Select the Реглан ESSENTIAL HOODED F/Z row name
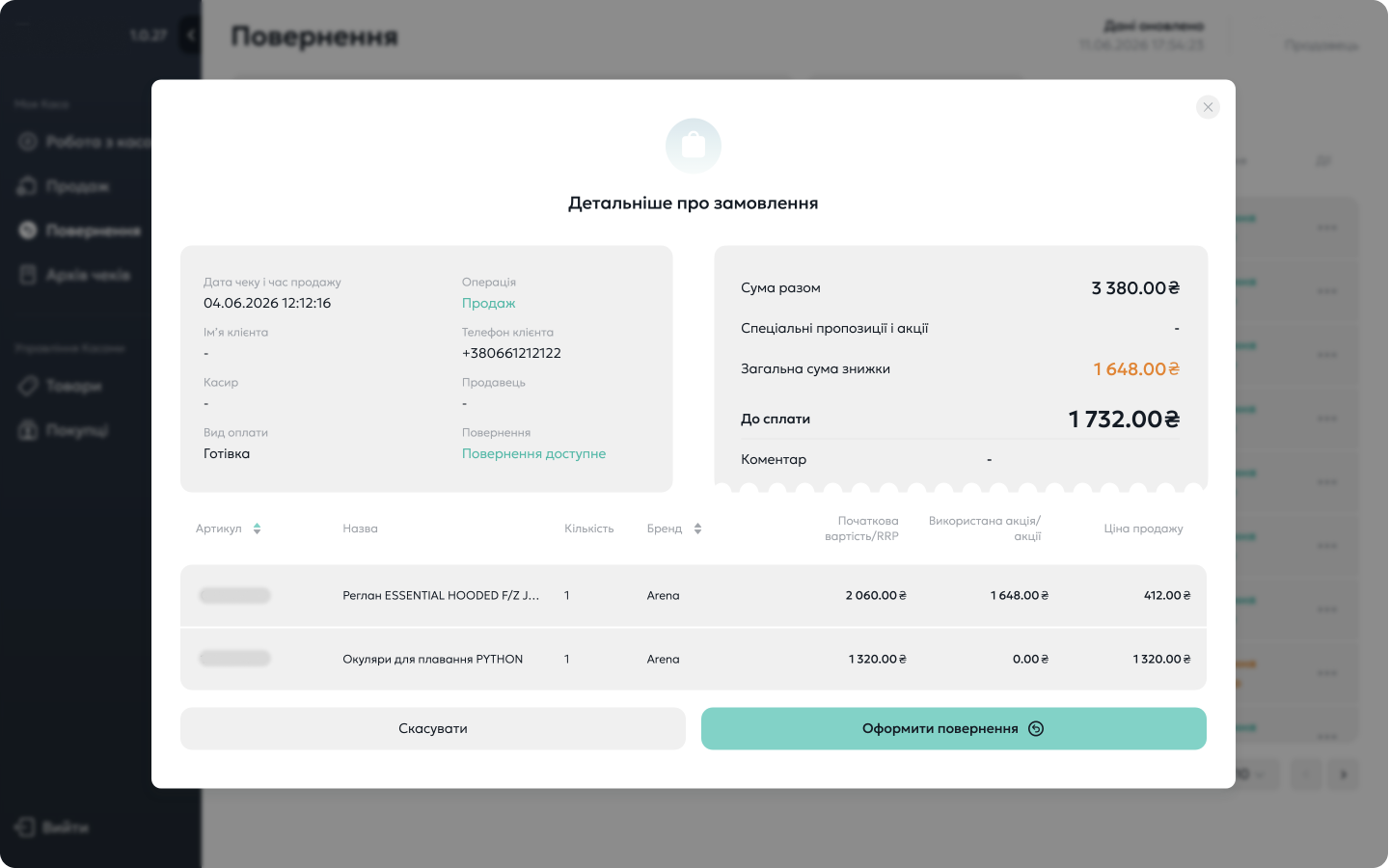Screen dimensions: 1389x868 point(441,596)
